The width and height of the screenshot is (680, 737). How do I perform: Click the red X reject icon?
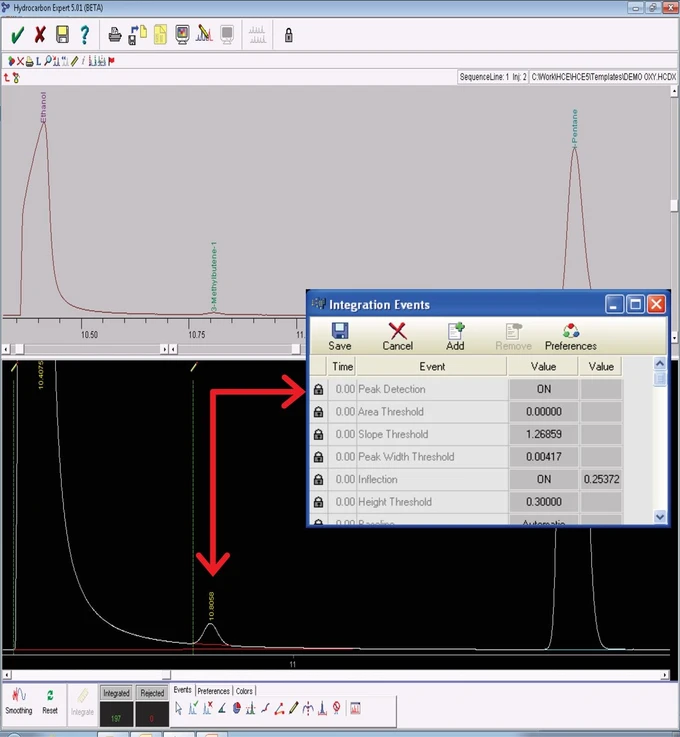tap(40, 35)
